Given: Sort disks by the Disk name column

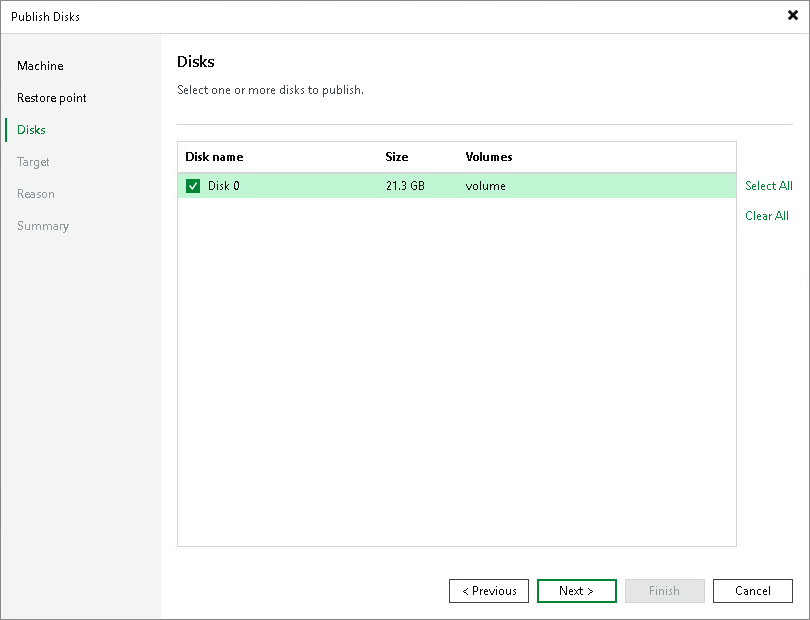Looking at the screenshot, I should (213, 156).
